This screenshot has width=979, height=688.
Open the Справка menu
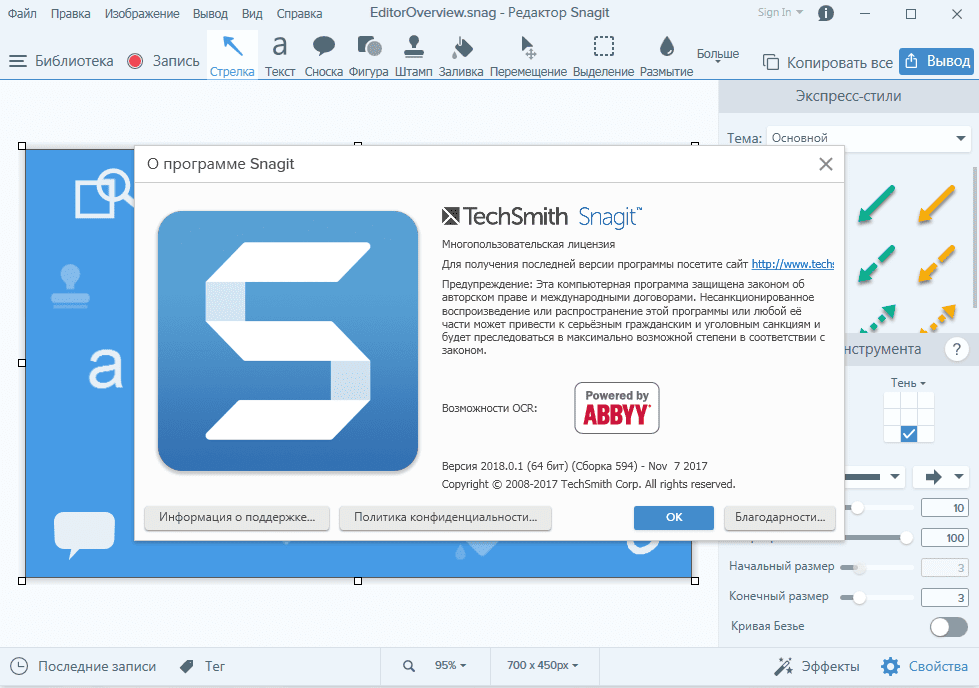(x=299, y=13)
